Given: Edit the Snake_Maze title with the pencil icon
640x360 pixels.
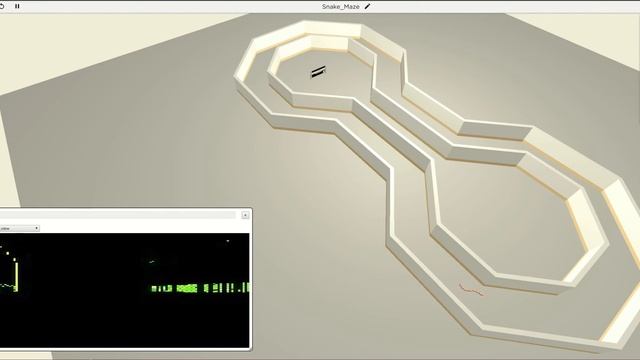Looking at the screenshot, I should point(367,7).
